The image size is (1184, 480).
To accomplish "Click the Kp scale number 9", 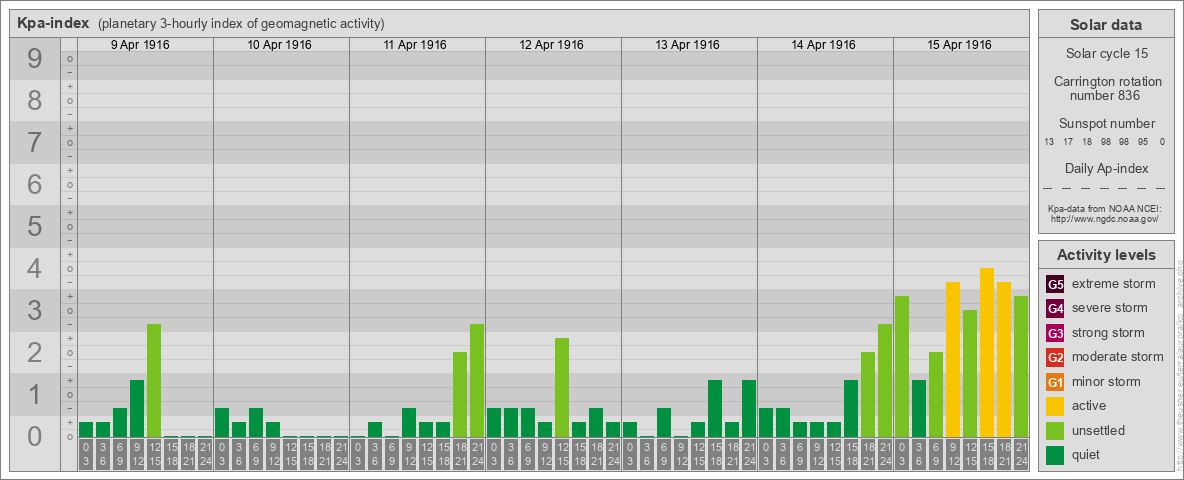I will click(x=34, y=59).
